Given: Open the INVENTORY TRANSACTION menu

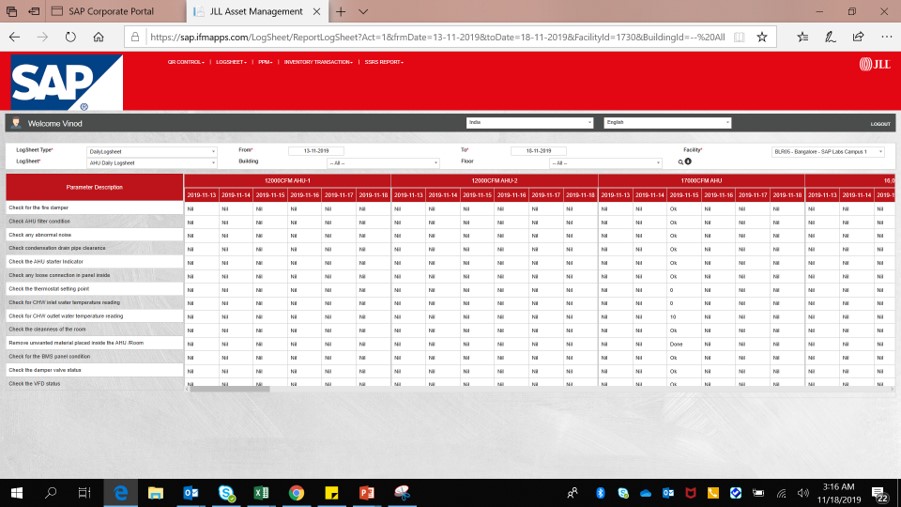Looking at the screenshot, I should (318, 62).
